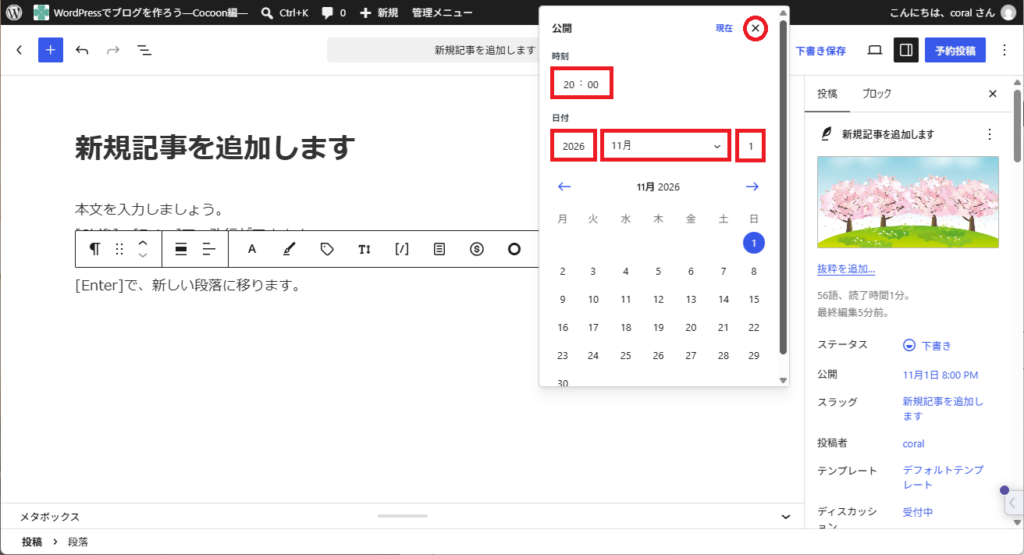Click the tag icon in block toolbar

(327, 249)
